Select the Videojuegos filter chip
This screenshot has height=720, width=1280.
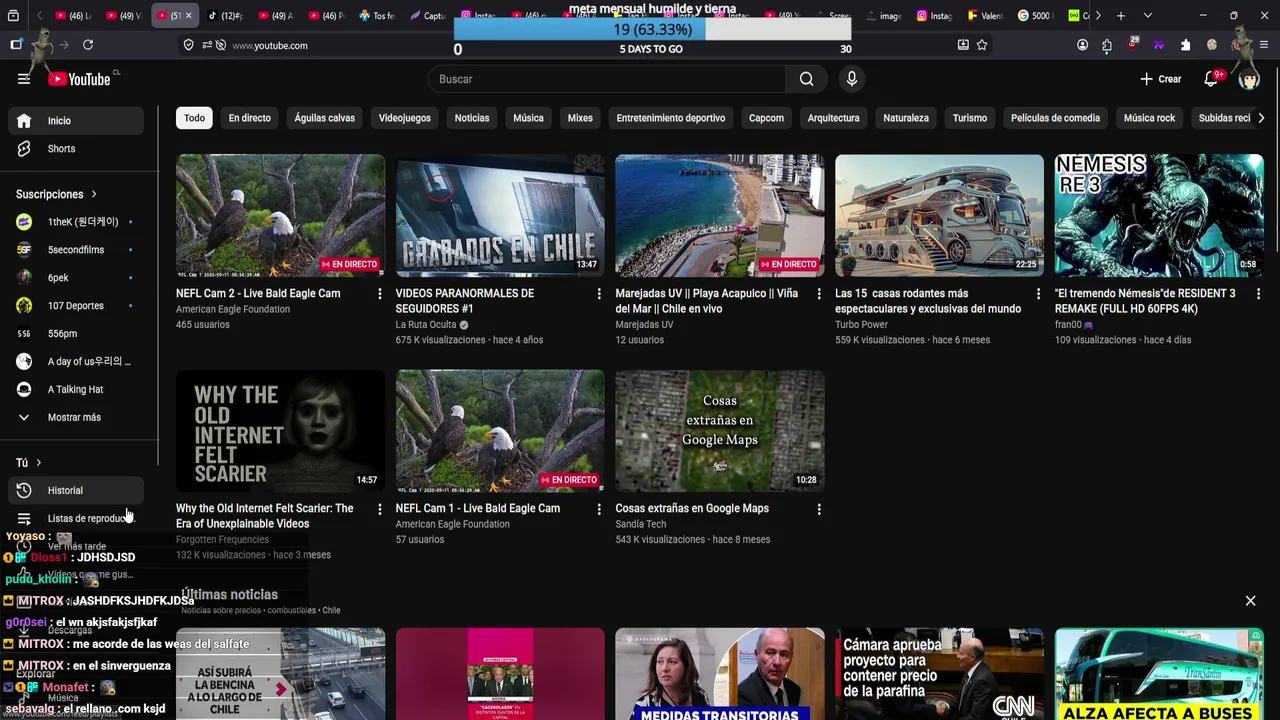click(x=404, y=118)
